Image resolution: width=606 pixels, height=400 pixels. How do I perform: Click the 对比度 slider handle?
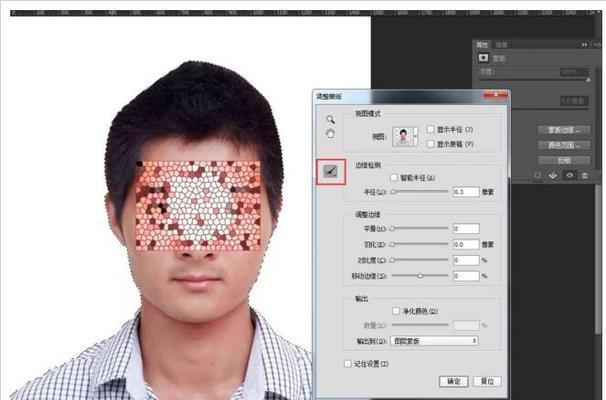(392, 260)
